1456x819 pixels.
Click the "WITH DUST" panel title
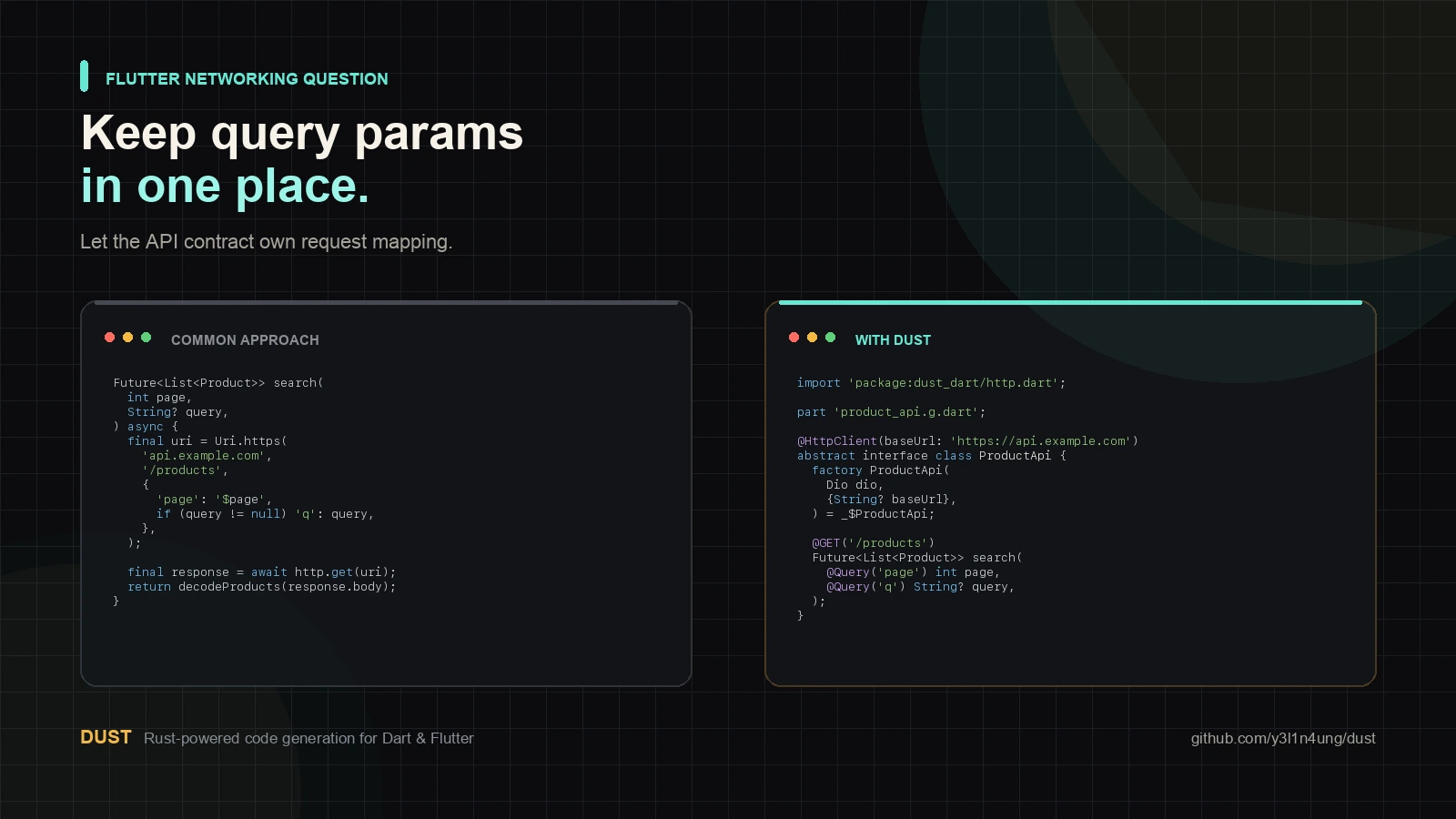click(x=893, y=340)
